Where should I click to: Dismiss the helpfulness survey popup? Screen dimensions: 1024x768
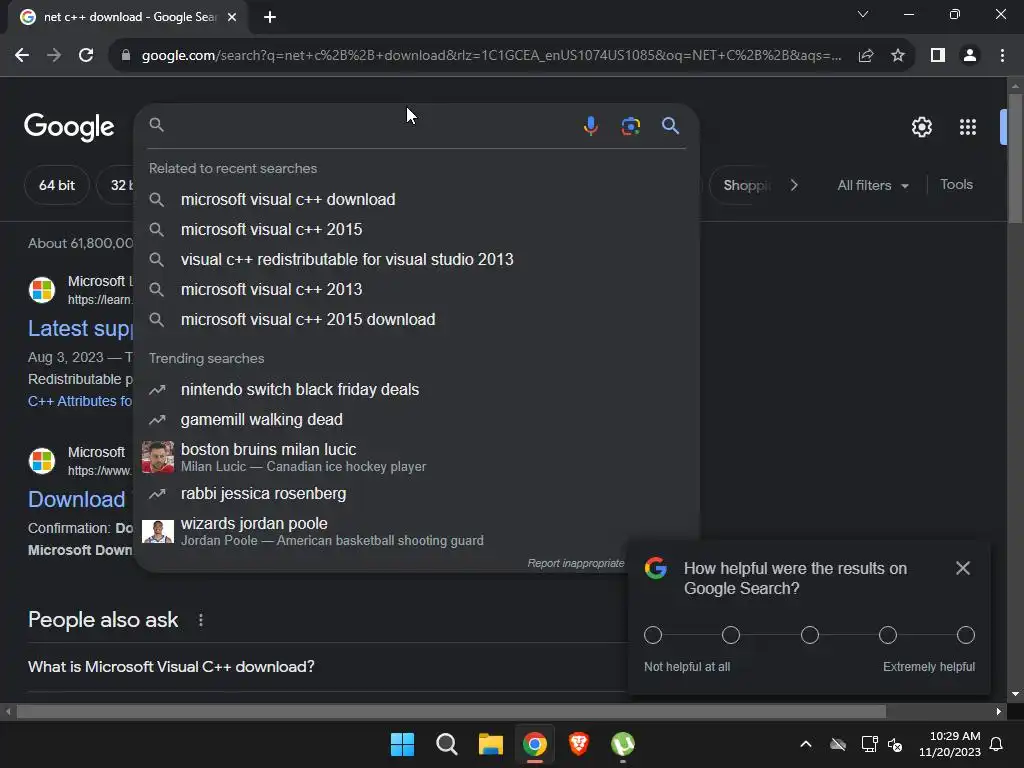pos(963,568)
